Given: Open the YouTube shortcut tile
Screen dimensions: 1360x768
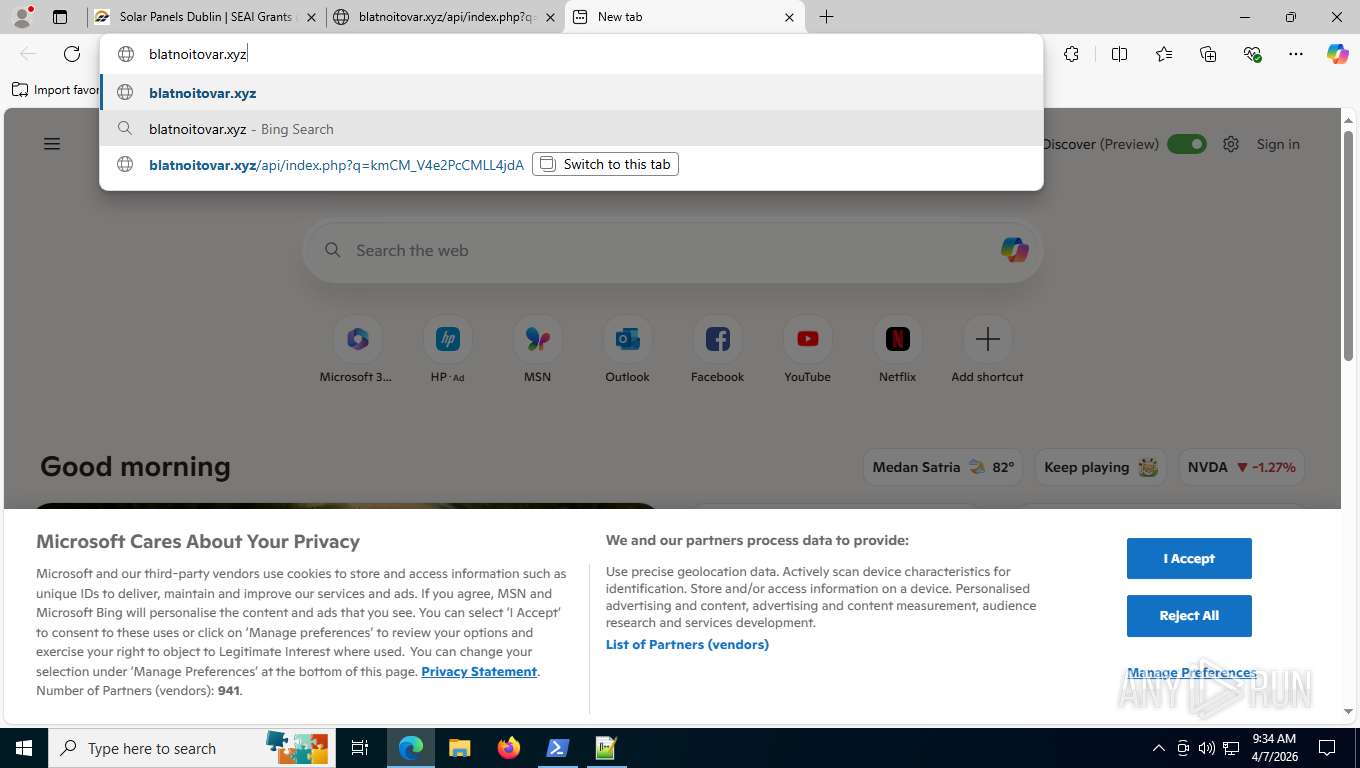Looking at the screenshot, I should click(x=807, y=350).
